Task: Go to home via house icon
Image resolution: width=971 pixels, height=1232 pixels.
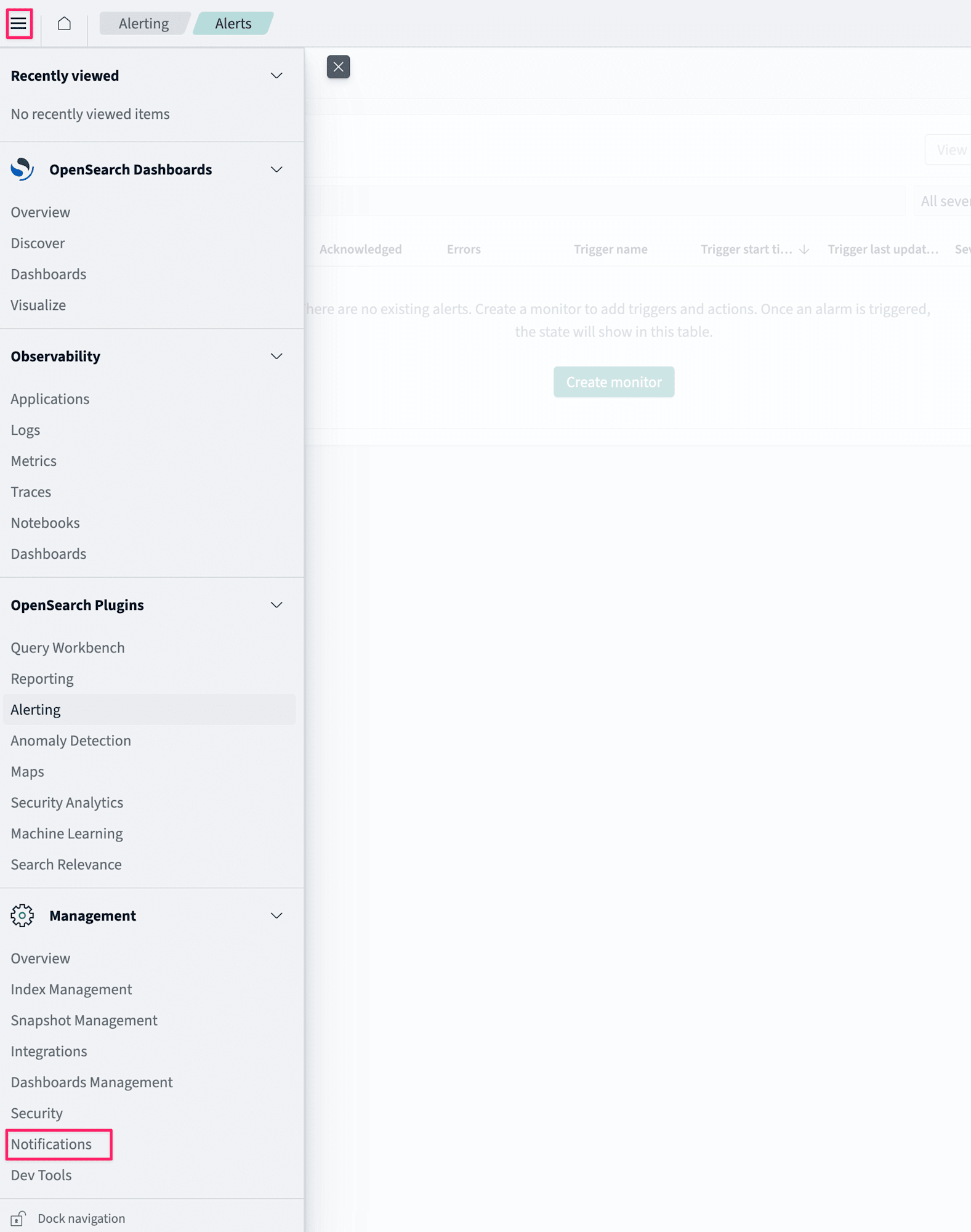Action: tap(64, 23)
